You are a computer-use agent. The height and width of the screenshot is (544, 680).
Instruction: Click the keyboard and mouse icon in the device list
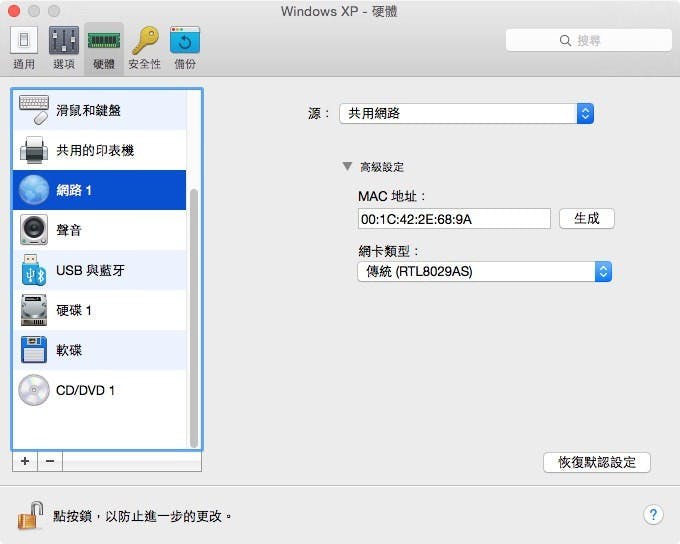pyautogui.click(x=34, y=110)
